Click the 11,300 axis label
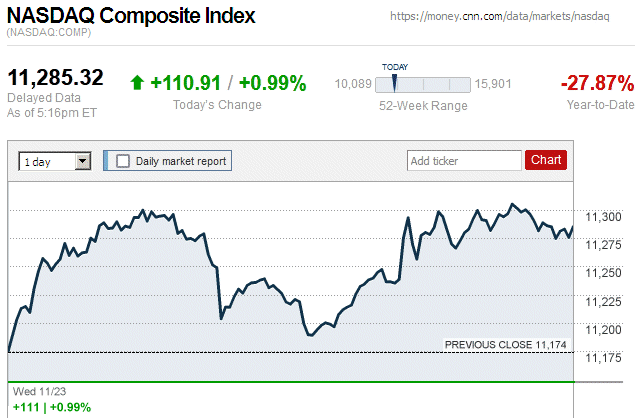The width and height of the screenshot is (640, 420). [x=604, y=216]
